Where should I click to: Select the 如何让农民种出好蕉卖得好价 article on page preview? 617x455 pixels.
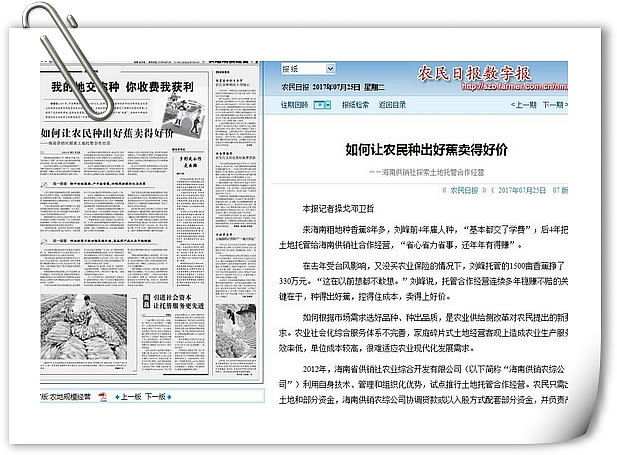tap(107, 133)
